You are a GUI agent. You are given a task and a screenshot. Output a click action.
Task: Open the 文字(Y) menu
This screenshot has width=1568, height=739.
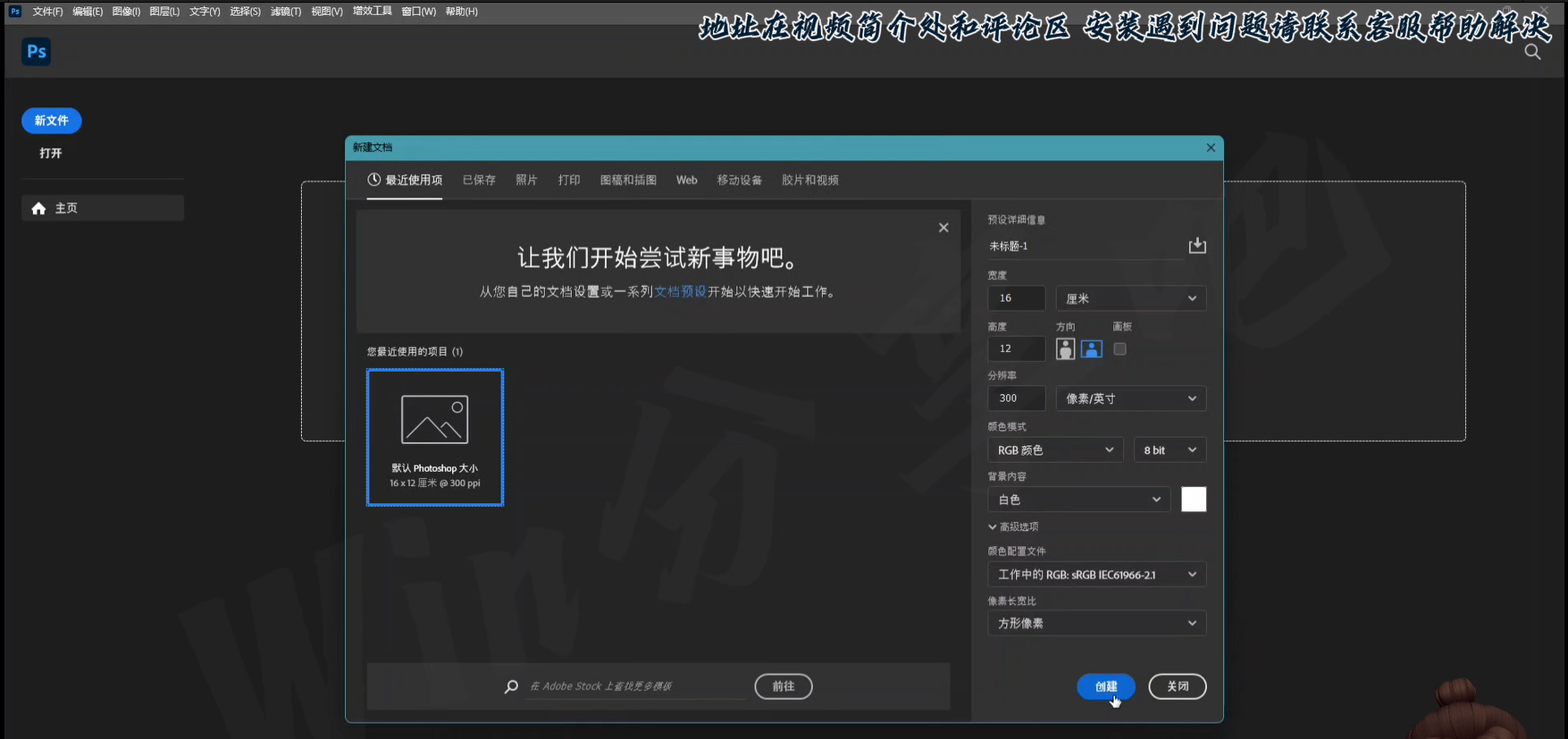(x=205, y=12)
